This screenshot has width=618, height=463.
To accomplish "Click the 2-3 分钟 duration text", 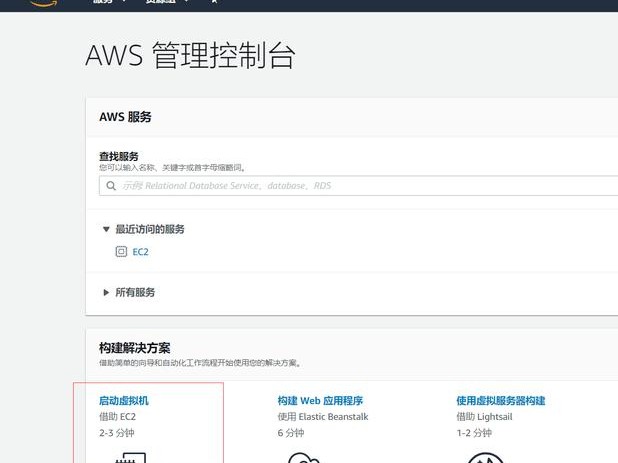I will [x=117, y=433].
